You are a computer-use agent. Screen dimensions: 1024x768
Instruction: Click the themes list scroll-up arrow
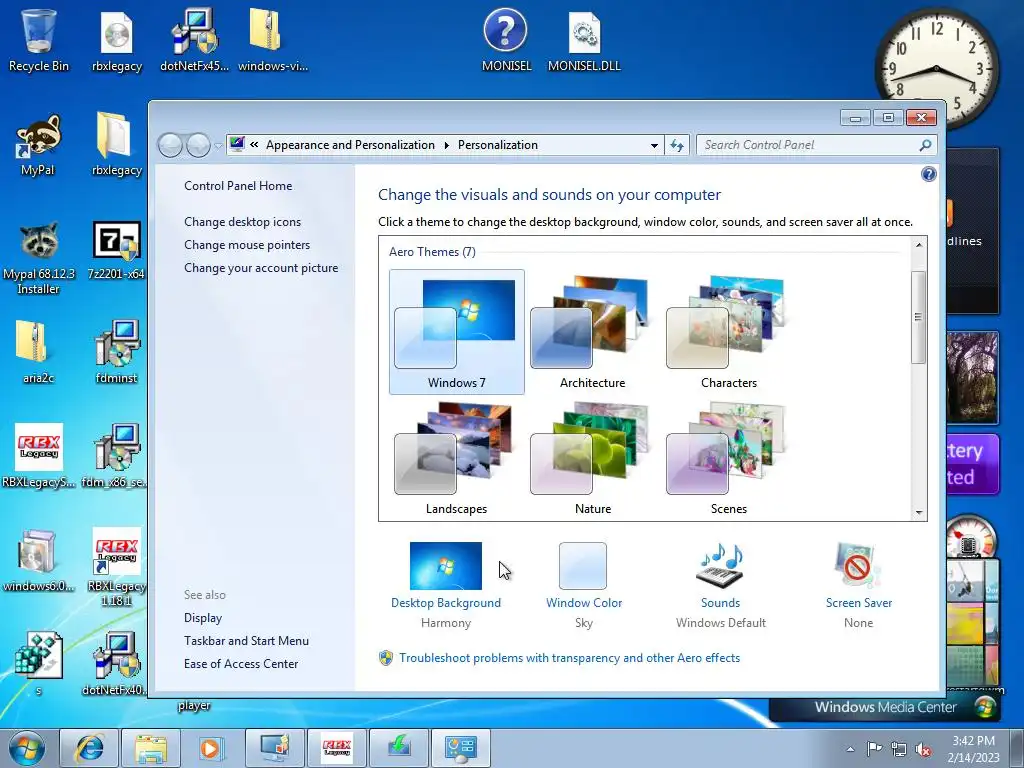pyautogui.click(x=919, y=245)
